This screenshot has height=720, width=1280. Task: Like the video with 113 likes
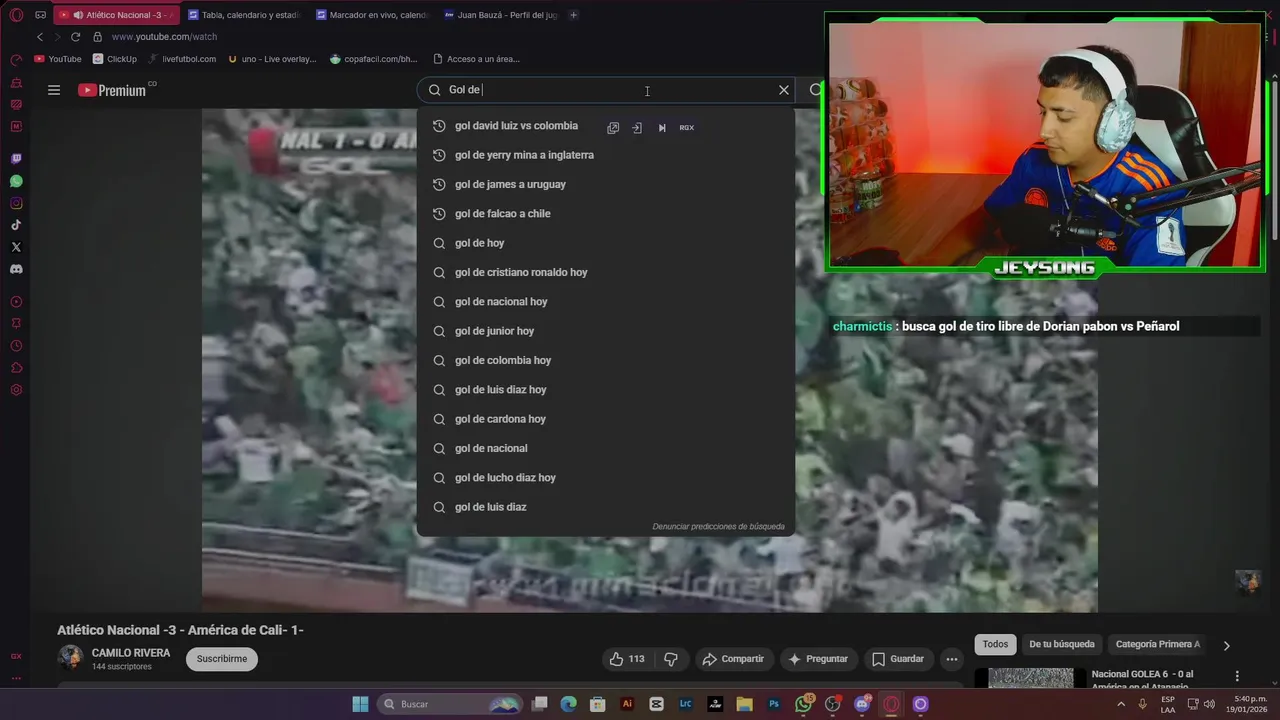point(627,659)
